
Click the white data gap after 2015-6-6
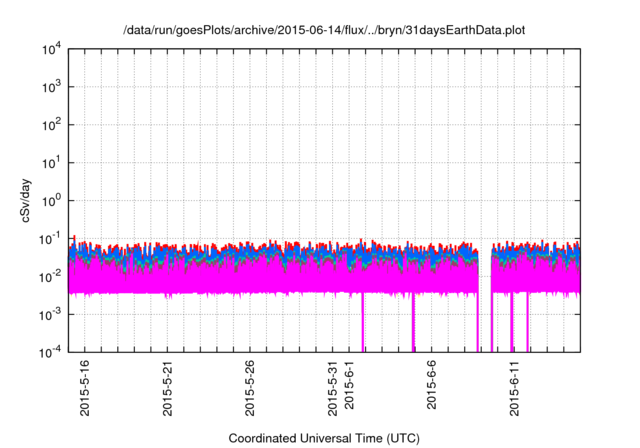click(x=485, y=300)
